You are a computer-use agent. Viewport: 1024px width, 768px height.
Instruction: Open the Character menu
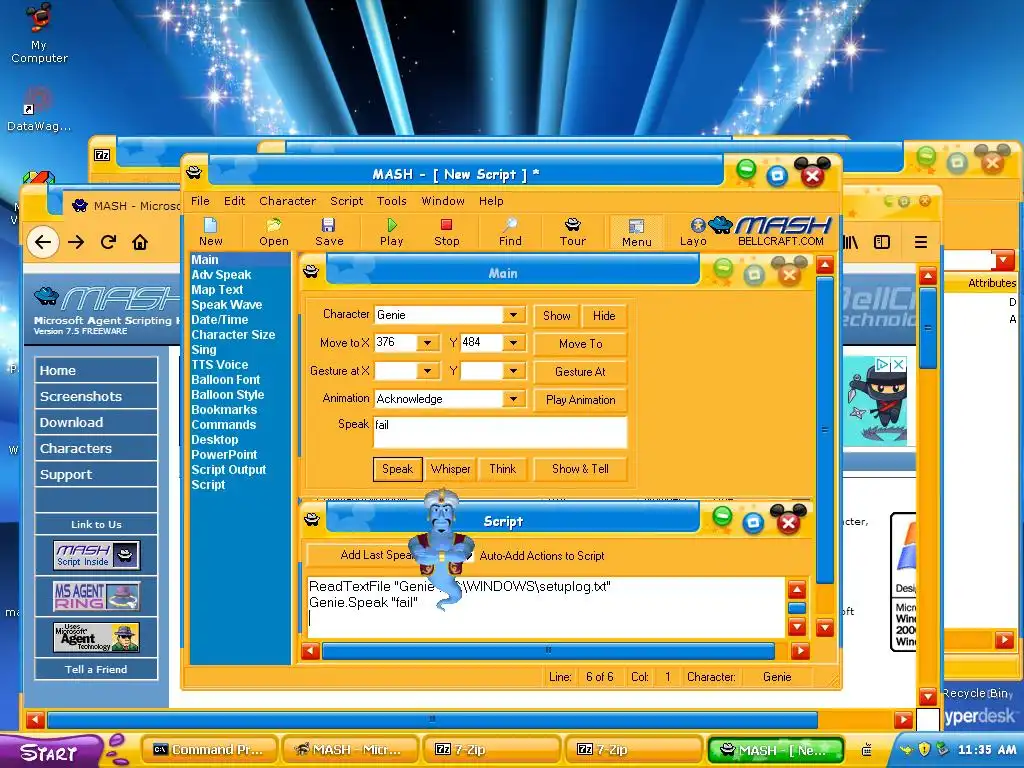[287, 201]
